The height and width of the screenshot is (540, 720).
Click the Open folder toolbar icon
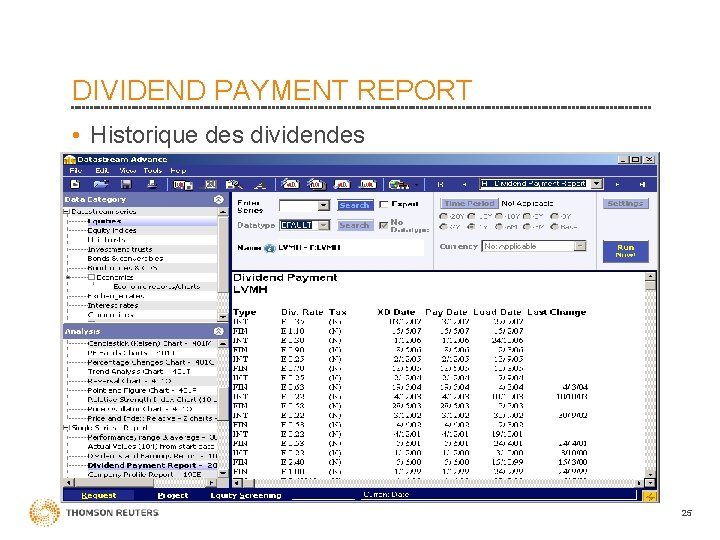(100, 184)
